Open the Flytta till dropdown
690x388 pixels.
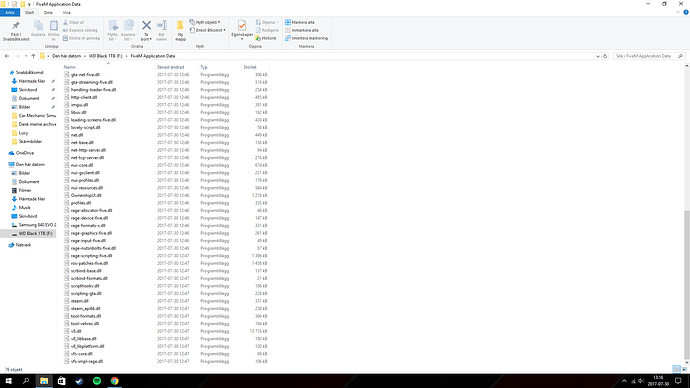click(x=113, y=30)
